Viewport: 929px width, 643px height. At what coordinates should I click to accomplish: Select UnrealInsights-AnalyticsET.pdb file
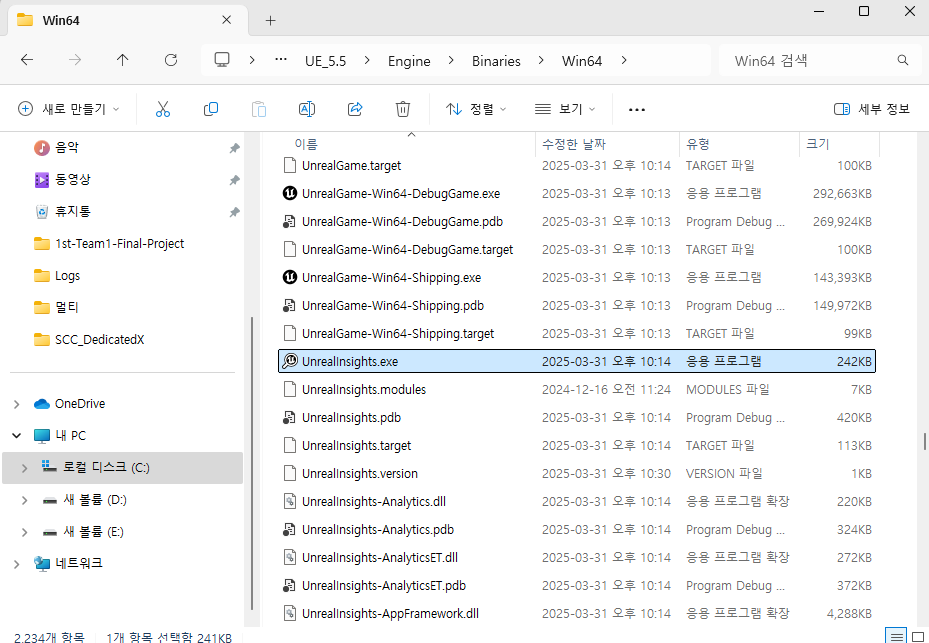[x=576, y=586]
